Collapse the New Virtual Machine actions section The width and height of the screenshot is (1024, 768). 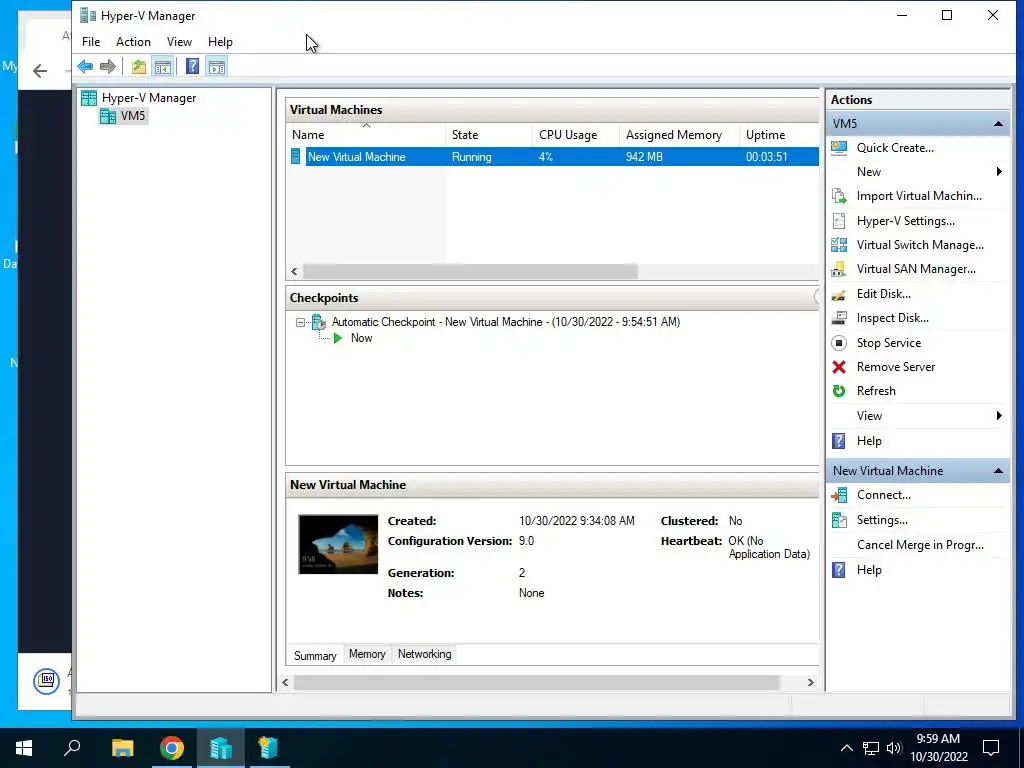[x=998, y=471]
